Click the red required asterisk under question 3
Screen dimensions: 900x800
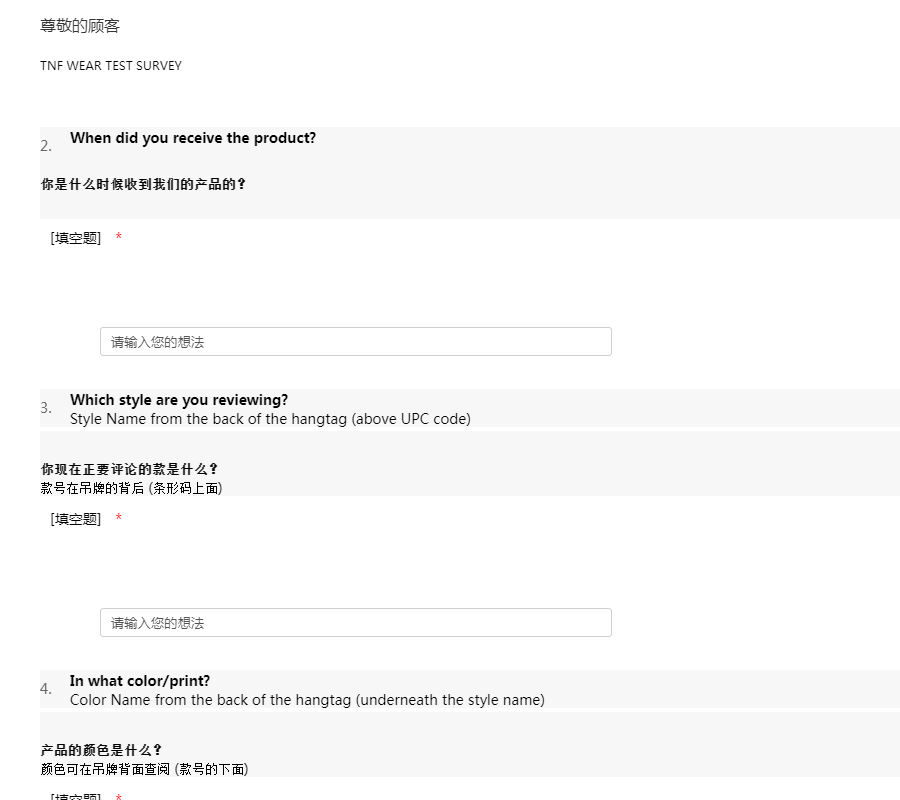pyautogui.click(x=119, y=519)
